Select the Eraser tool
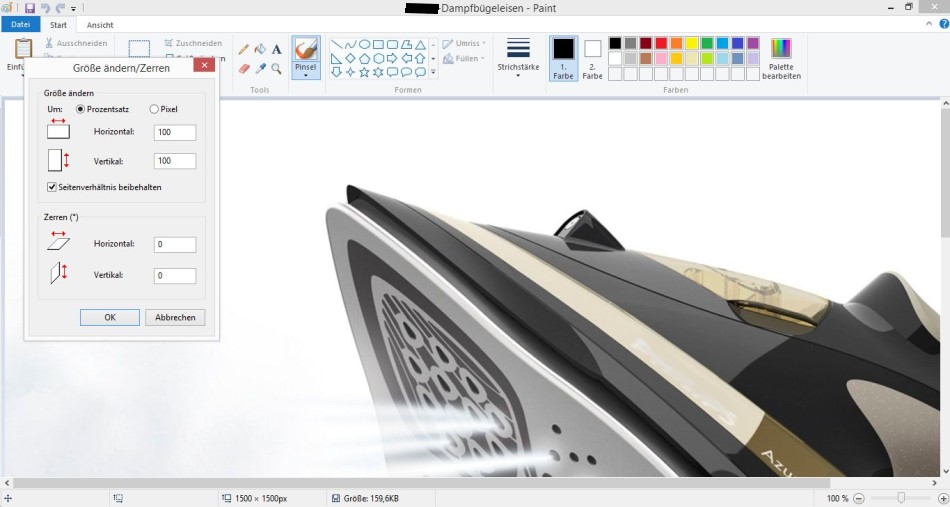 coord(244,68)
